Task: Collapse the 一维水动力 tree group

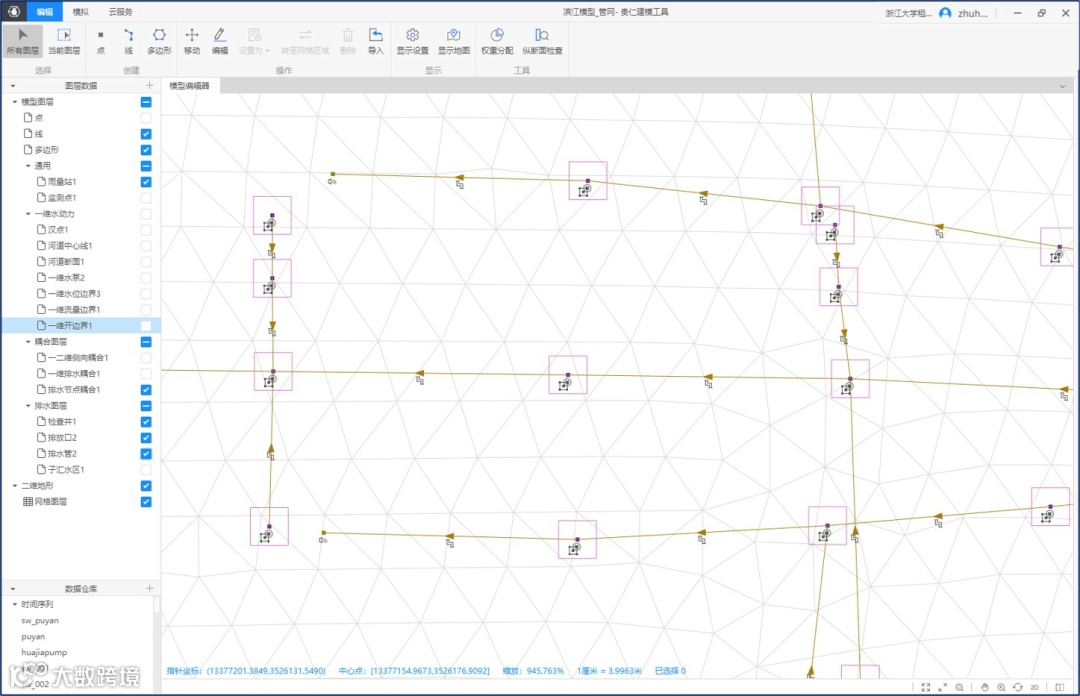Action: (28, 214)
